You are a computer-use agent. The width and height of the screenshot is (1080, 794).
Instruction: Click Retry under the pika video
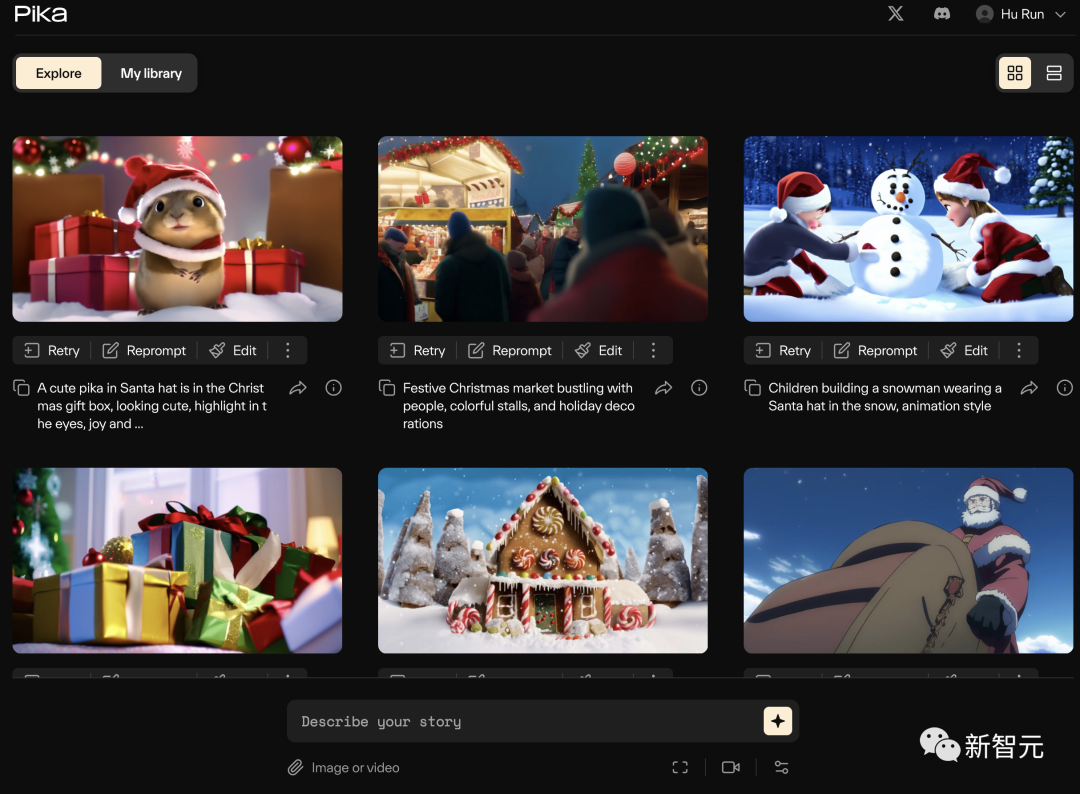(x=52, y=350)
